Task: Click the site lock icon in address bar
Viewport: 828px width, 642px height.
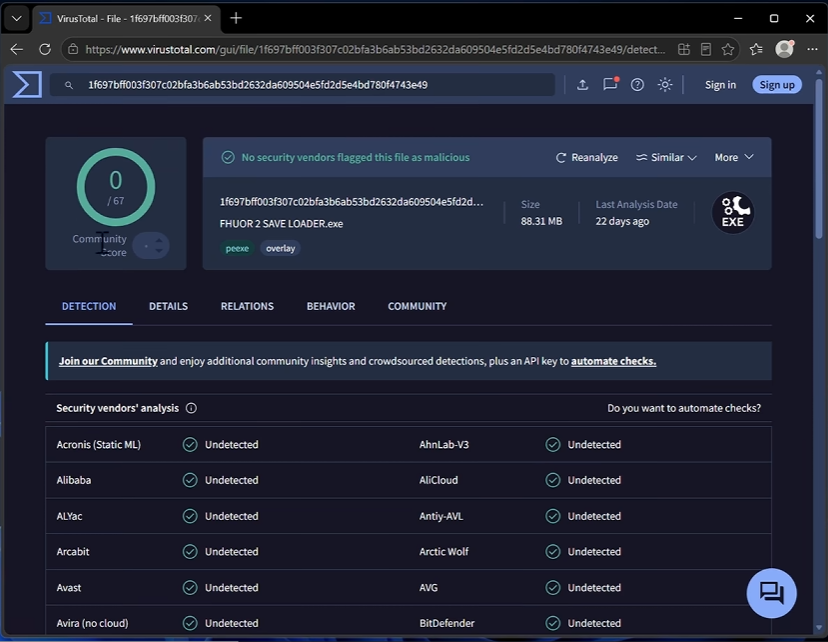Action: [x=73, y=49]
